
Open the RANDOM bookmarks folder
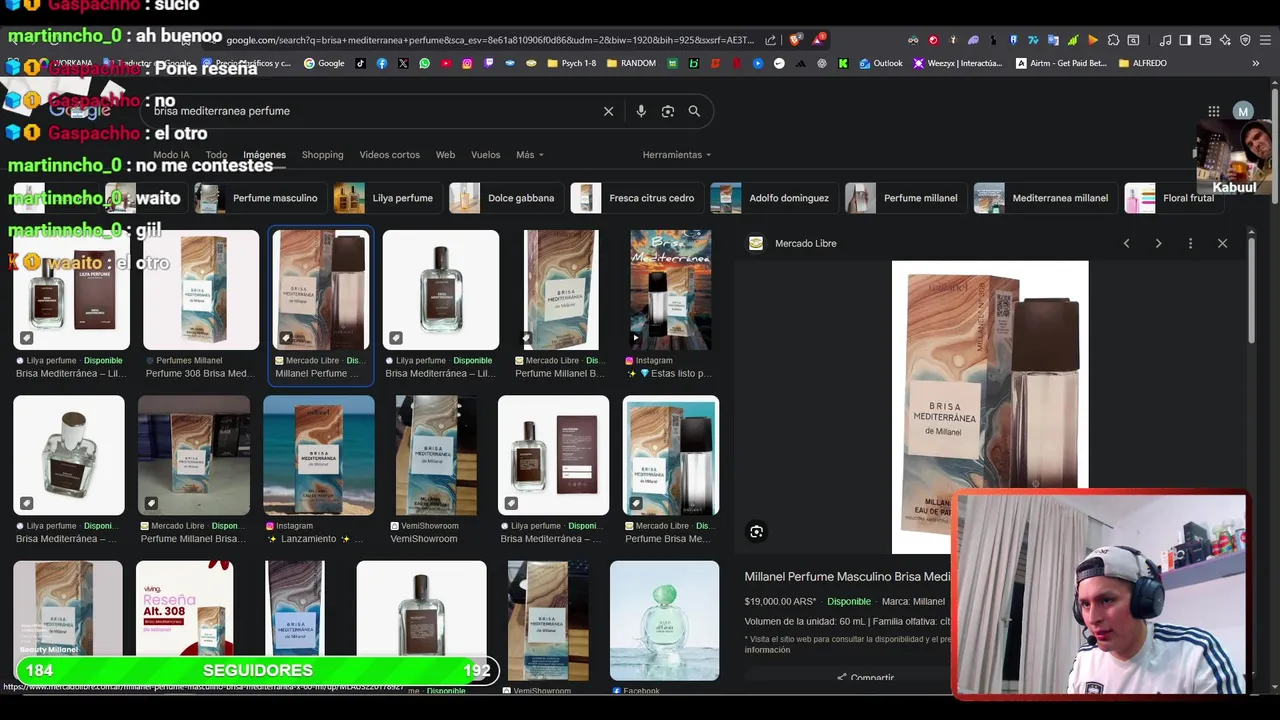(x=631, y=63)
